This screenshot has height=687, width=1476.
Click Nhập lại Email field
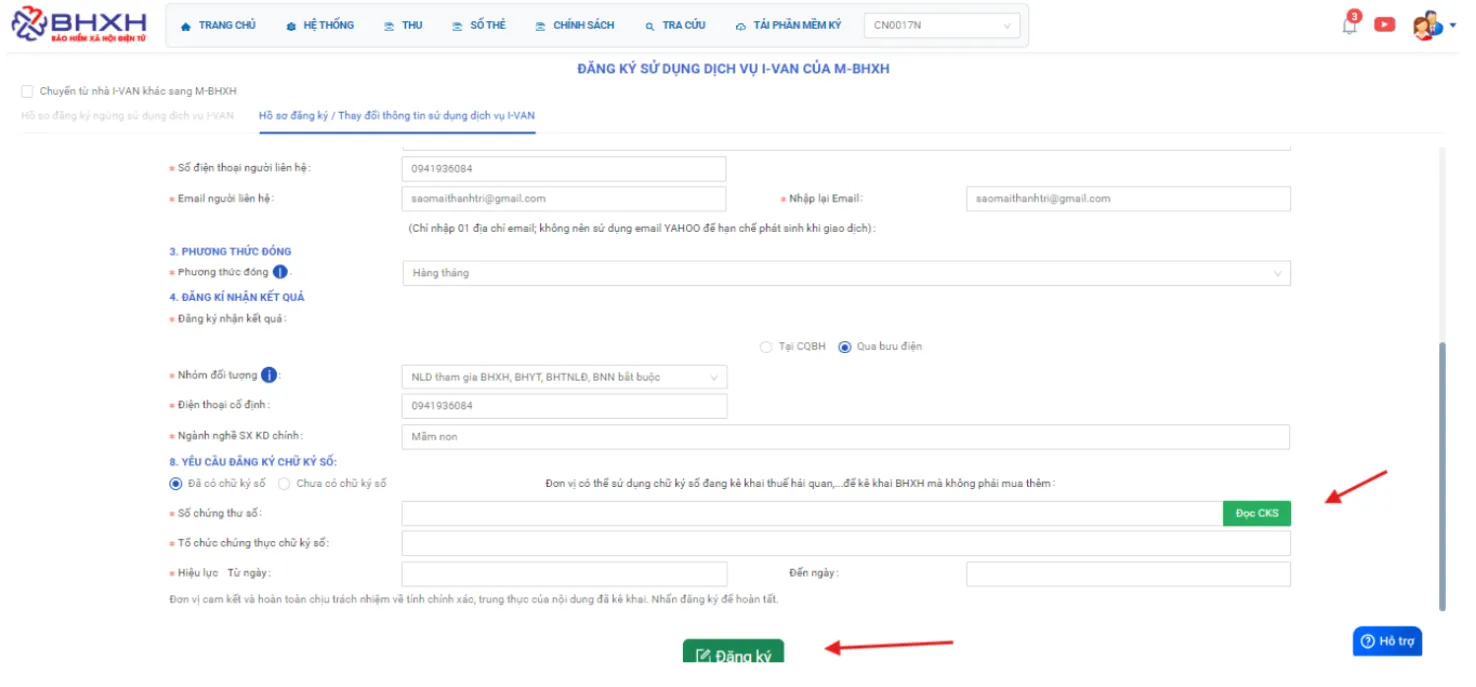click(x=1128, y=199)
